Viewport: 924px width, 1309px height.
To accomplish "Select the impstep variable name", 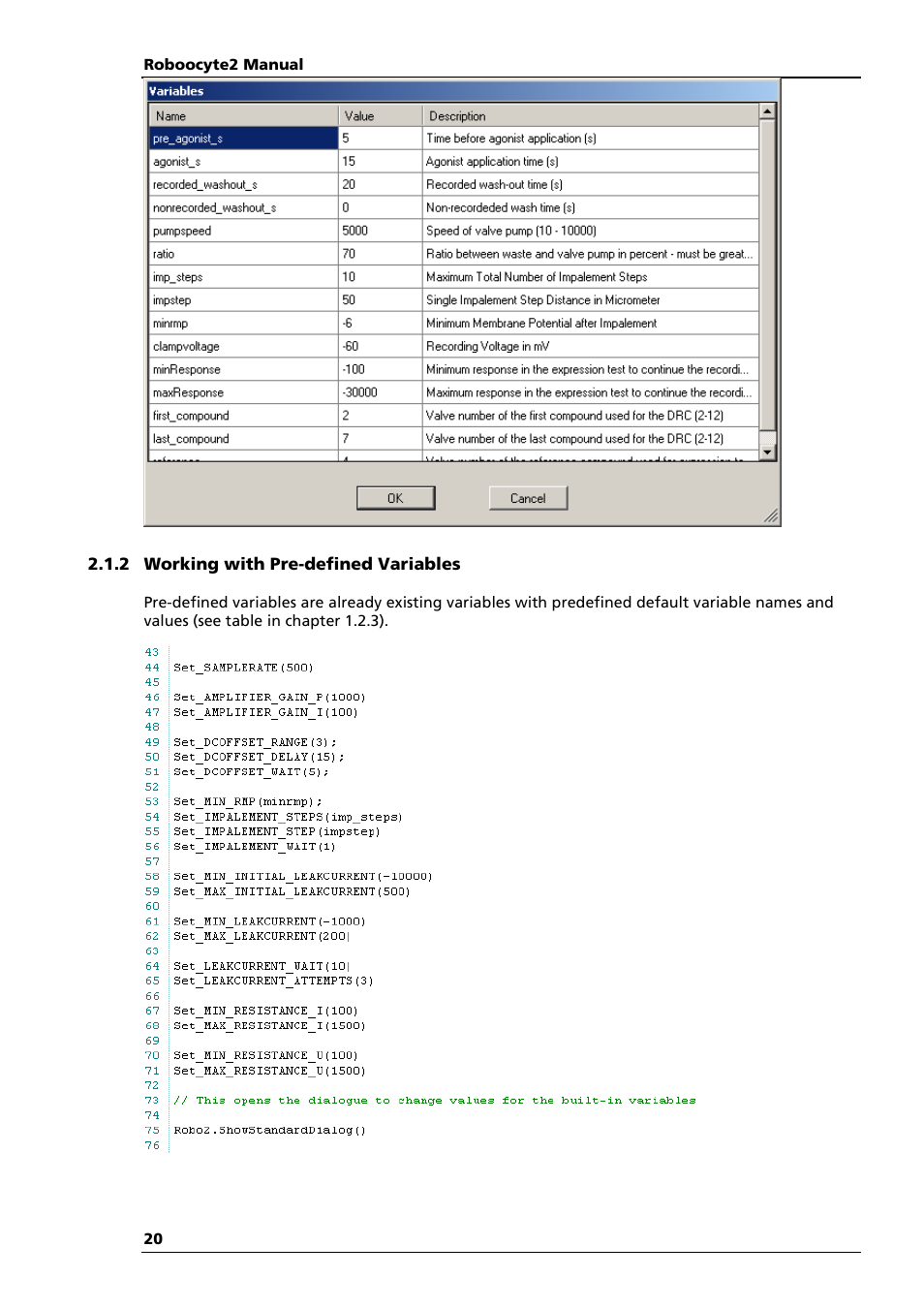I will click(171, 300).
